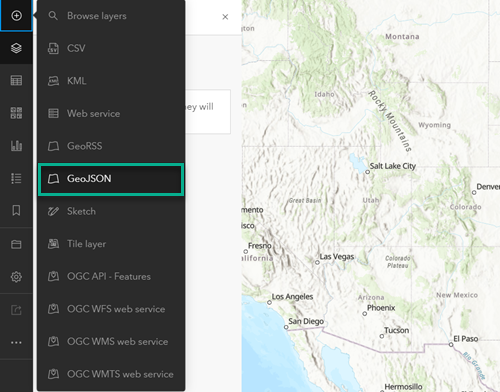The height and width of the screenshot is (392, 500).
Task: Open the Basemap gallery icon
Action: click(x=16, y=113)
